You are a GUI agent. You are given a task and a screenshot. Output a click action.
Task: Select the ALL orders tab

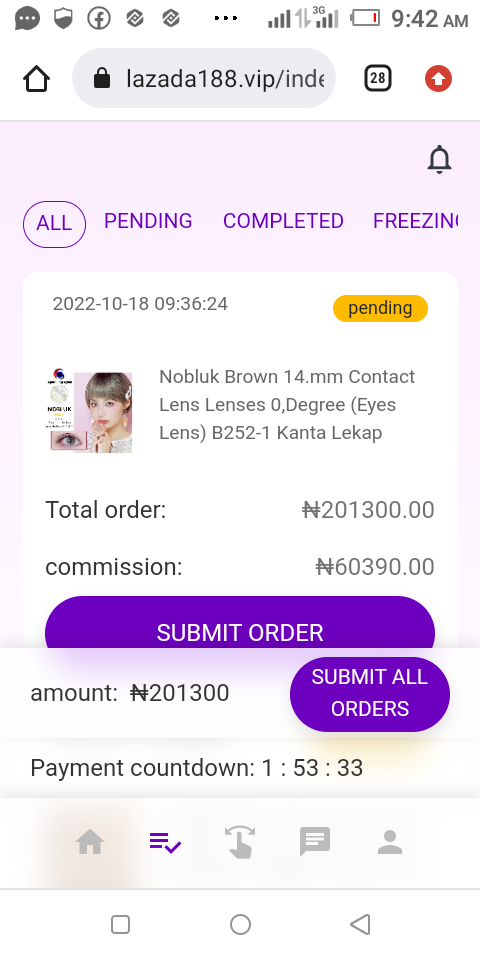tap(54, 224)
